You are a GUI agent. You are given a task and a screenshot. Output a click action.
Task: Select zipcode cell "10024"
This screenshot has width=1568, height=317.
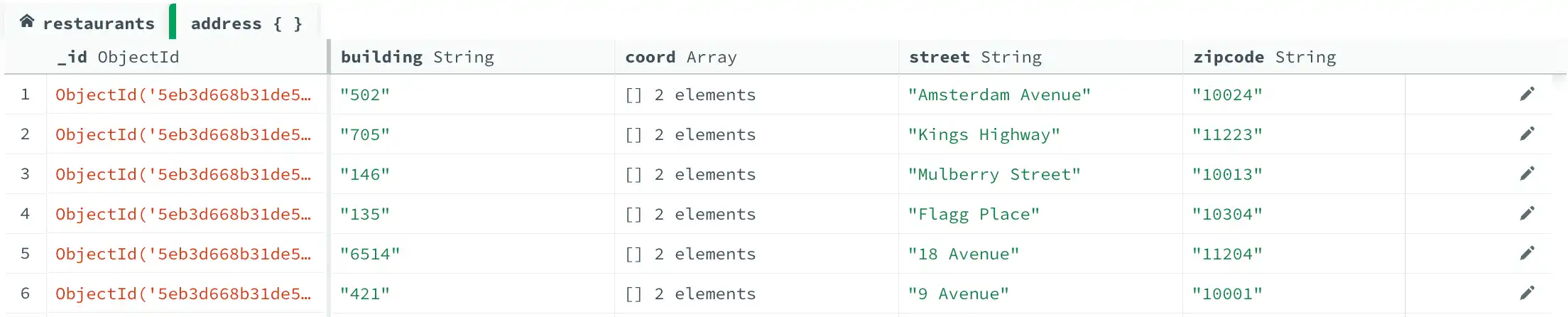tap(1227, 95)
